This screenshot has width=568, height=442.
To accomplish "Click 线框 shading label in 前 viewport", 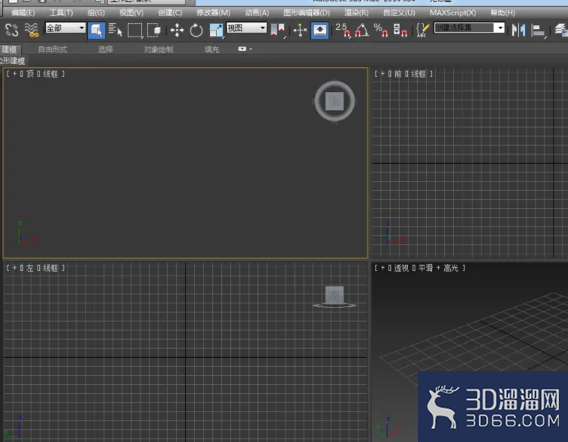I will (418, 74).
